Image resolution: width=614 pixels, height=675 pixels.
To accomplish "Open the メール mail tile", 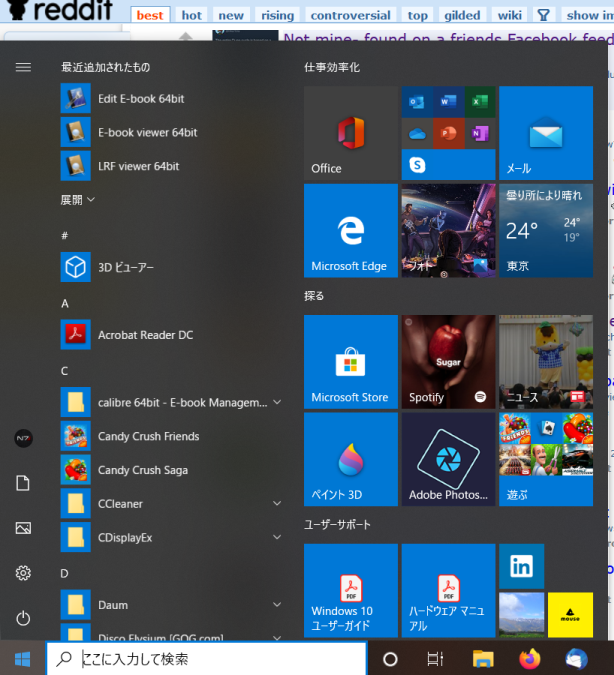I will tap(546, 133).
